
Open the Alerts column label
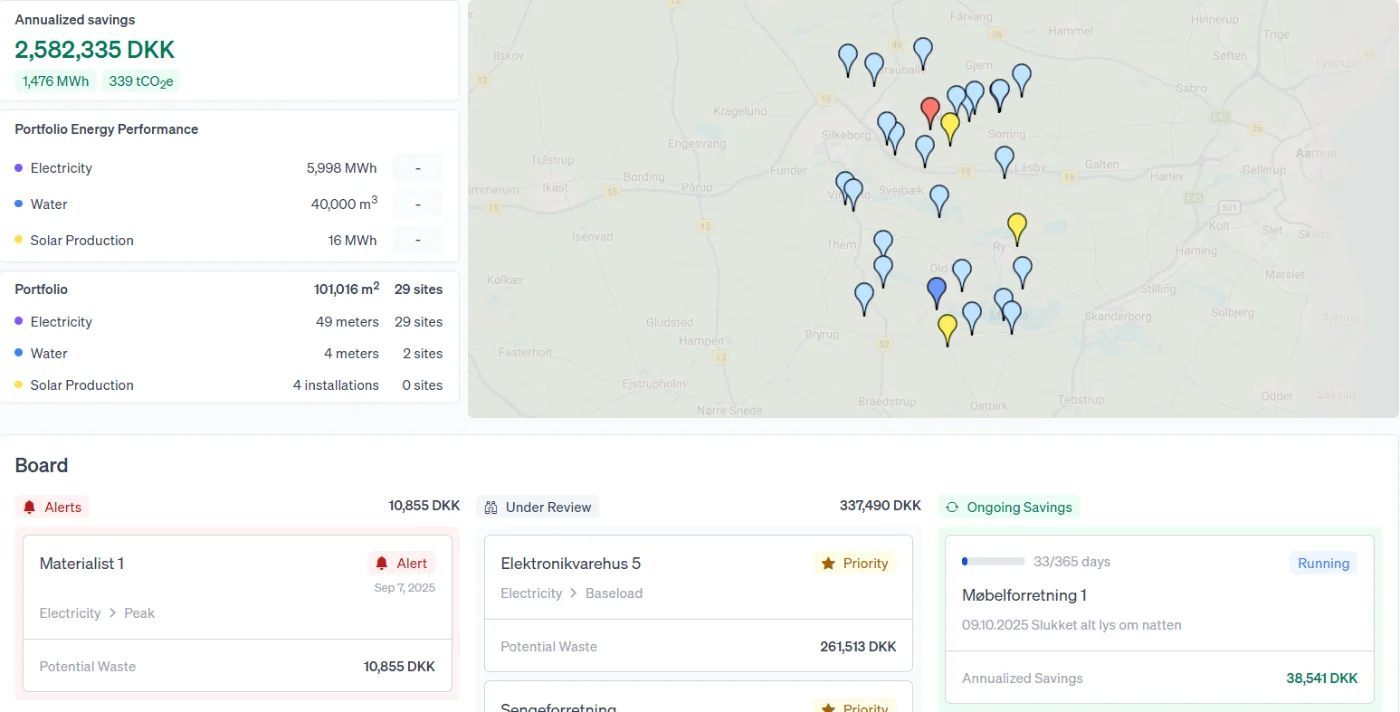pyautogui.click(x=53, y=507)
